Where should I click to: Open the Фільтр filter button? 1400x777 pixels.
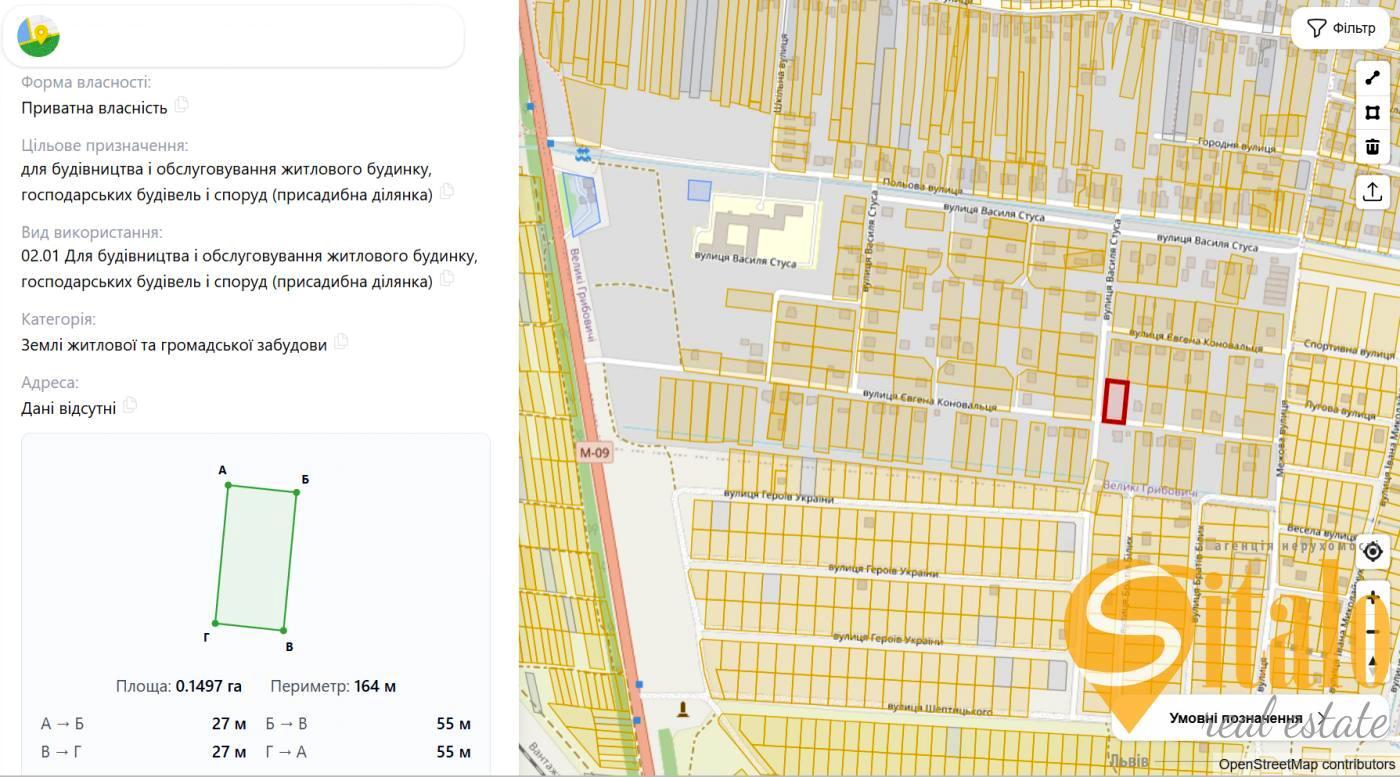point(1341,28)
